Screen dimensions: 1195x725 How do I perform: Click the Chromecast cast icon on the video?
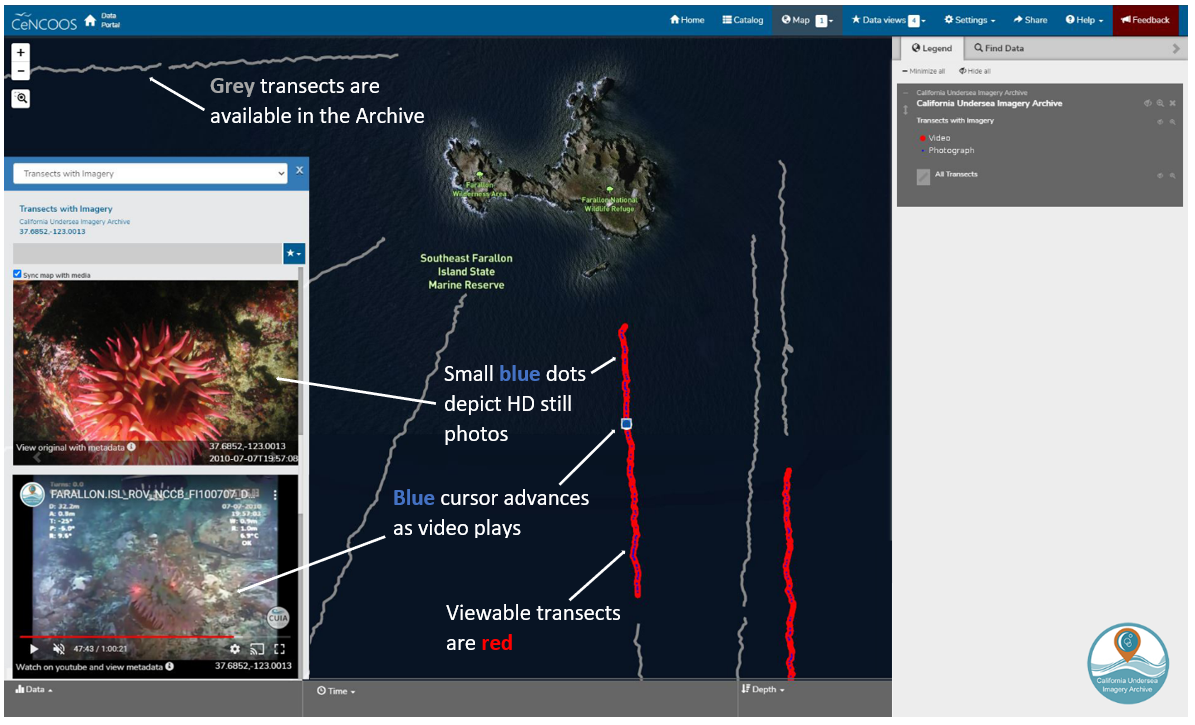[x=256, y=648]
